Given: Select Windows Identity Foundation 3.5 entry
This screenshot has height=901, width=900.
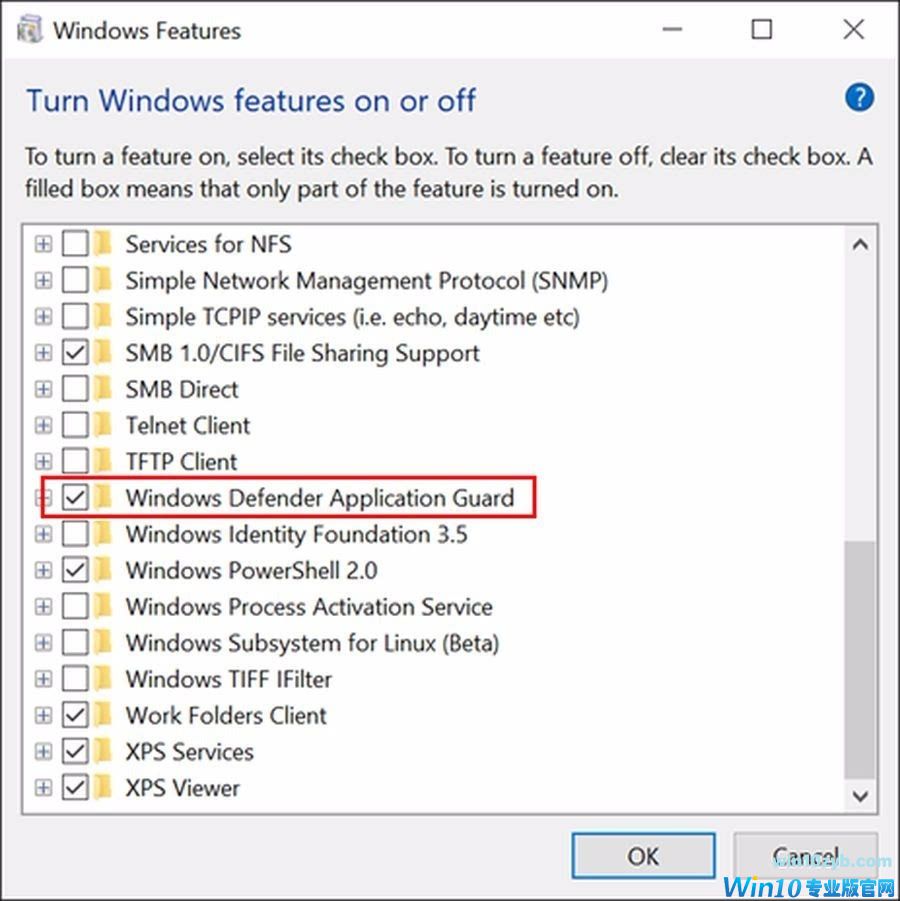Looking at the screenshot, I should [x=296, y=534].
